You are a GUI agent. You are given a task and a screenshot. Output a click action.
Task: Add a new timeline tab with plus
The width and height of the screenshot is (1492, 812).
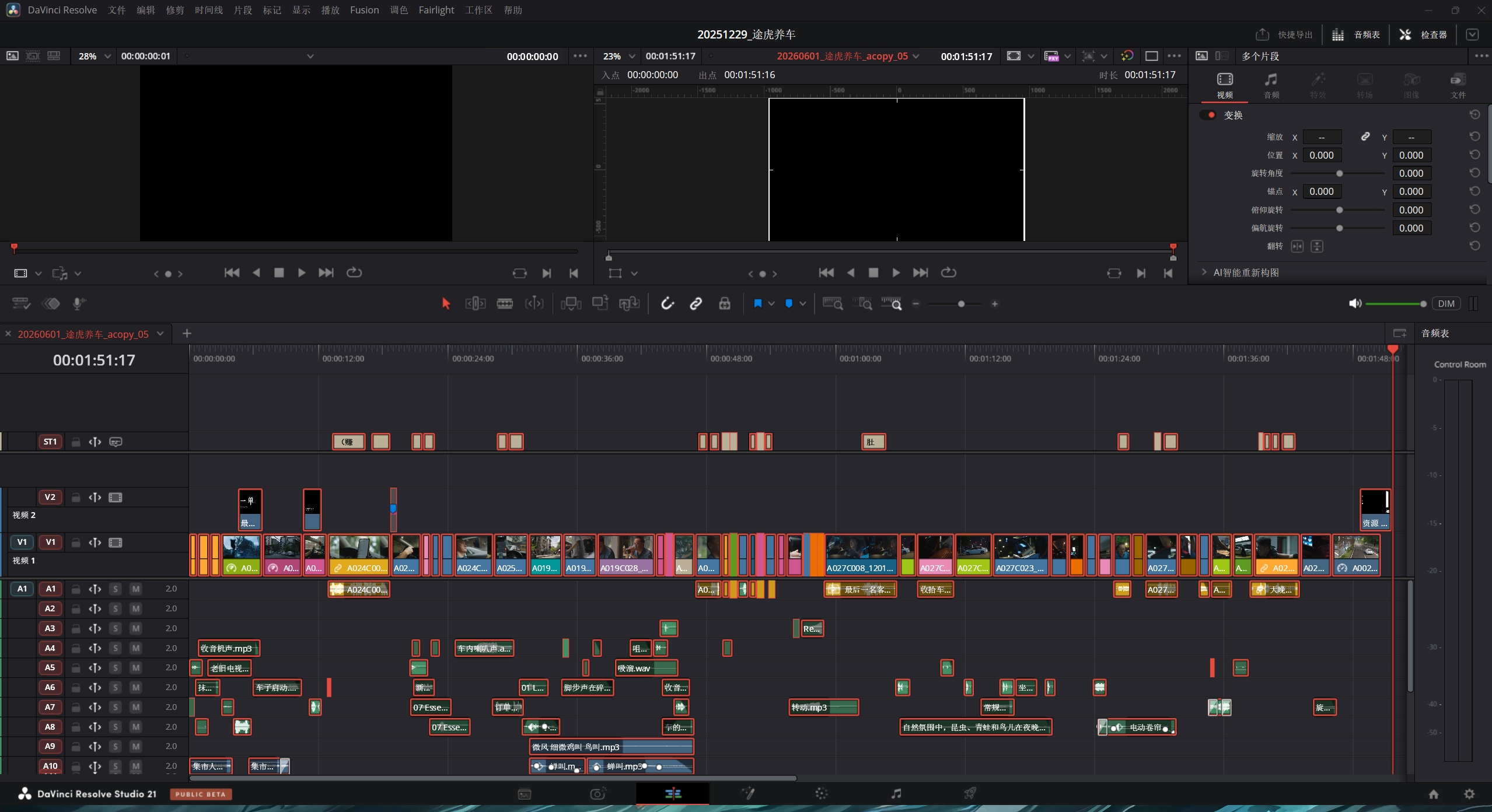(187, 333)
